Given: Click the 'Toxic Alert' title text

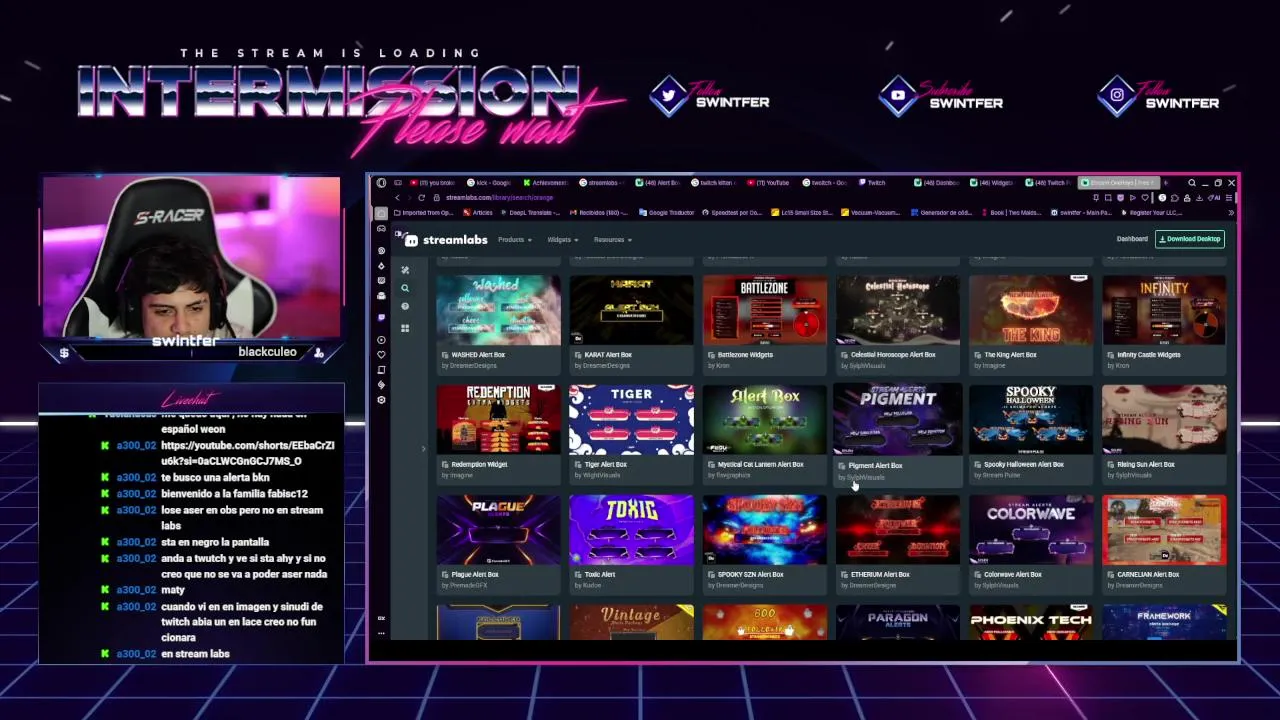Looking at the screenshot, I should [600, 574].
